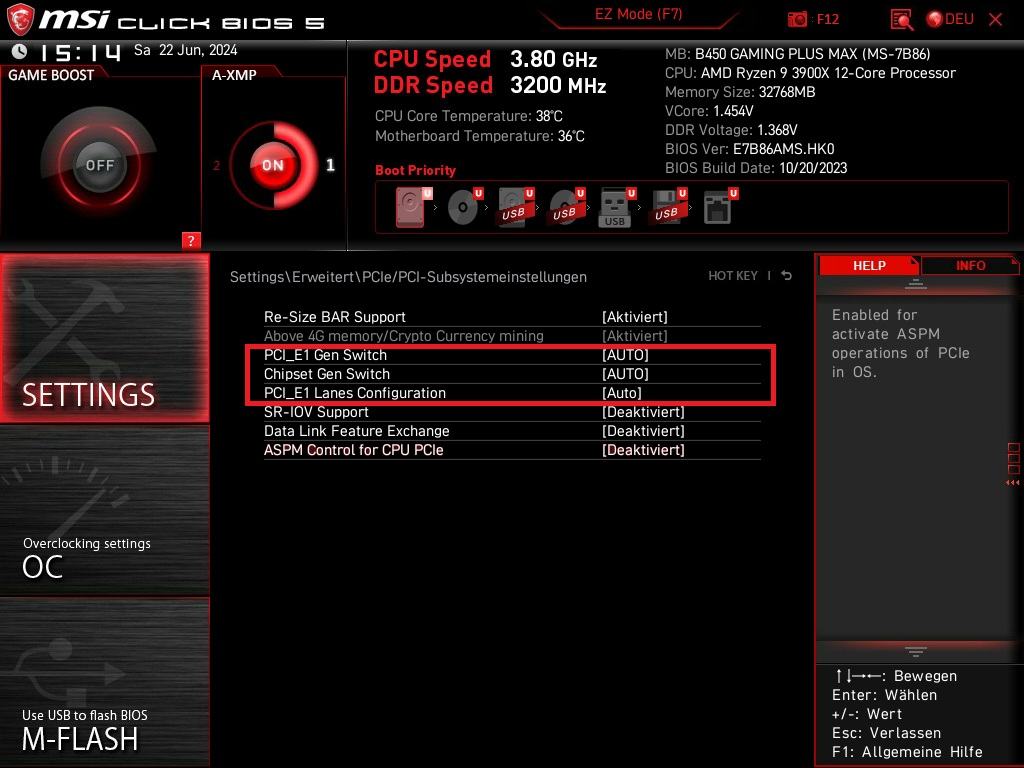Select the CD/DVD drive boot device icon

point(464,207)
